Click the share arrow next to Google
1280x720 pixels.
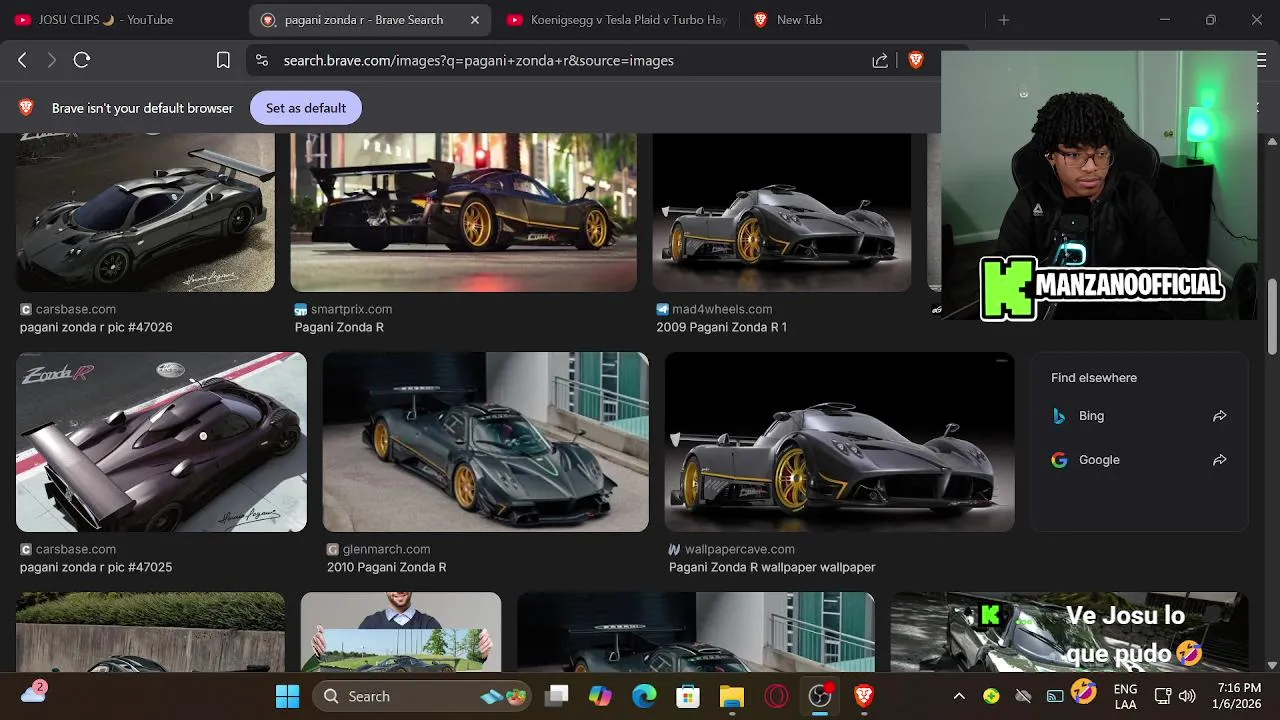tap(1220, 460)
